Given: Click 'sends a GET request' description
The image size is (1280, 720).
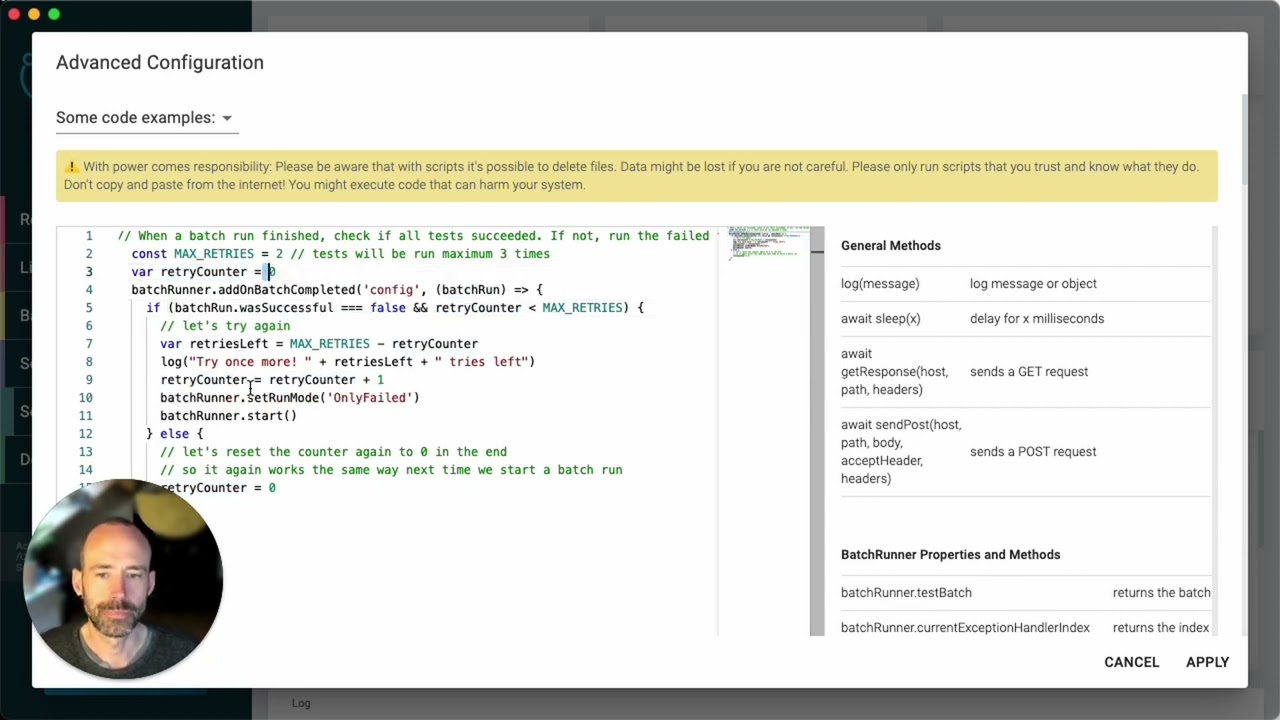Looking at the screenshot, I should click(1029, 372).
